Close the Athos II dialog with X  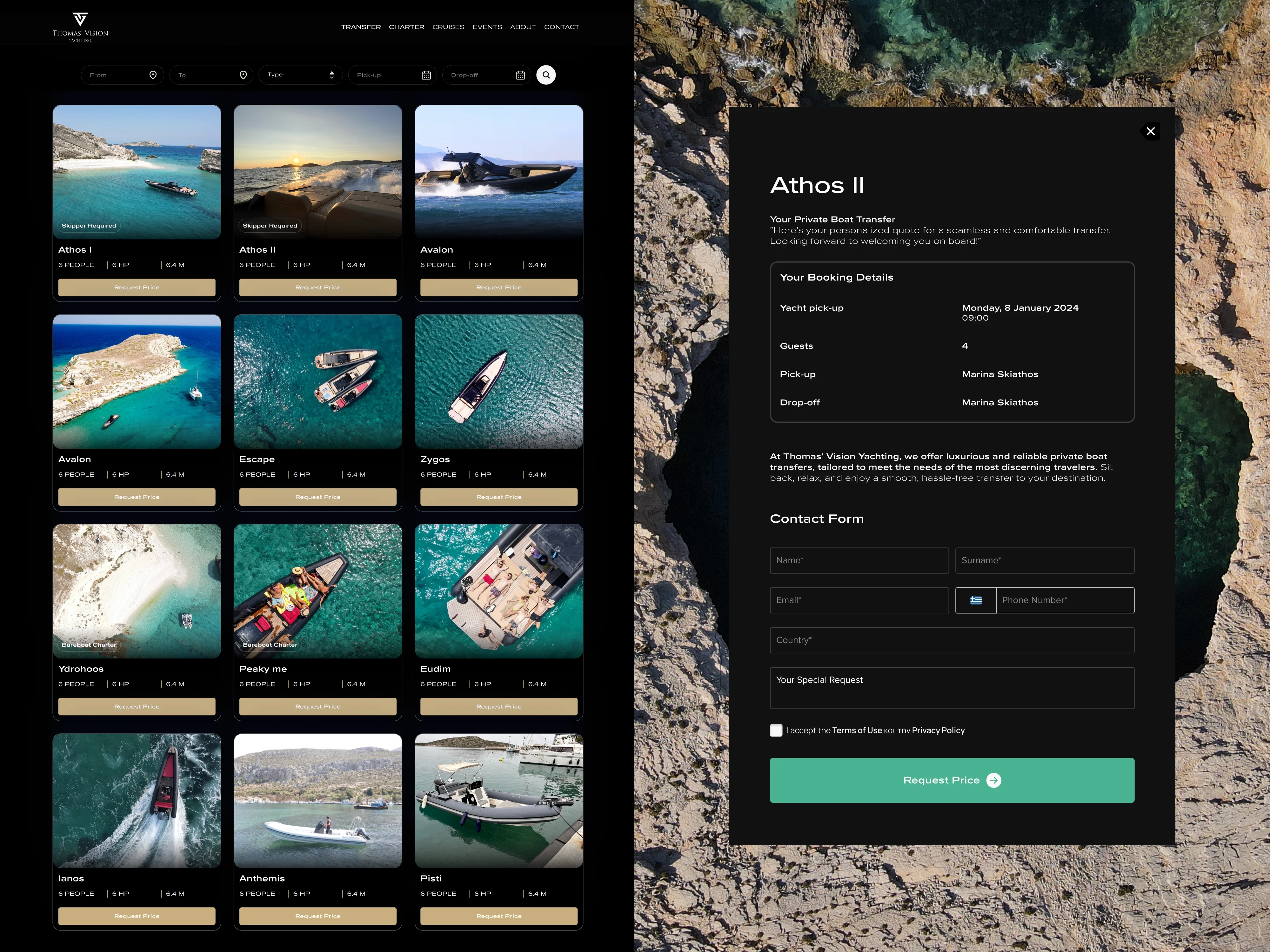[x=1150, y=131]
